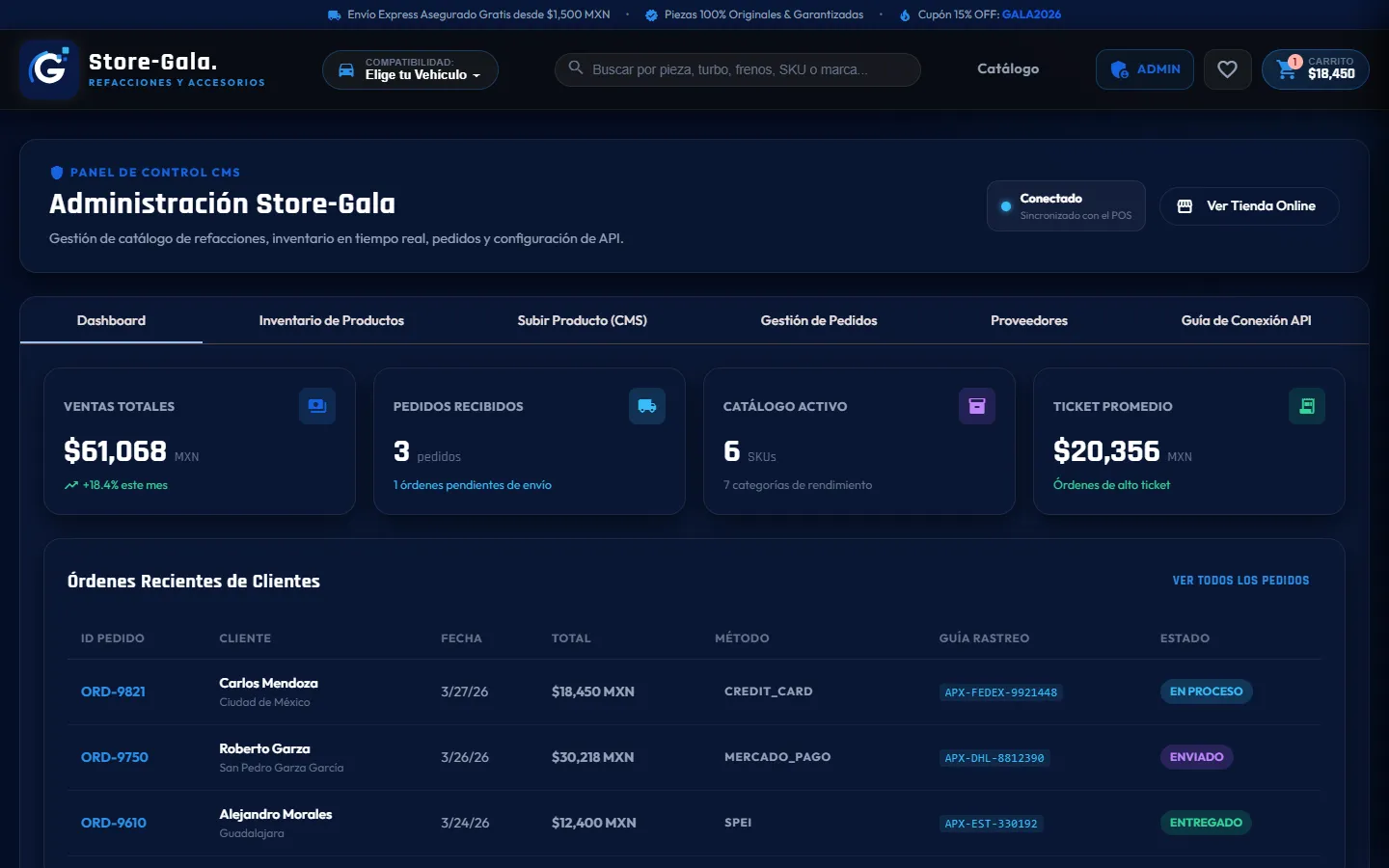The image size is (1389, 868).
Task: Click the ADMIN button
Action: tap(1145, 69)
